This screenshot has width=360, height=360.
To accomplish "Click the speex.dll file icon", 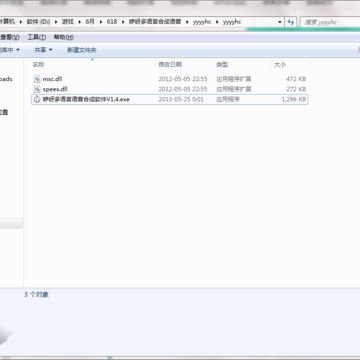I will [x=37, y=89].
